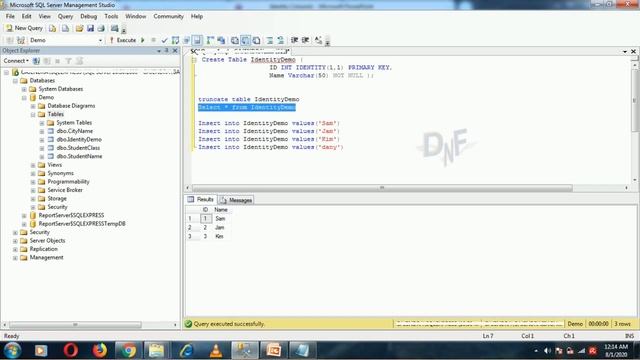Expand the Programmability folder
Image resolution: width=640 pixels, height=360 pixels.
33,182
